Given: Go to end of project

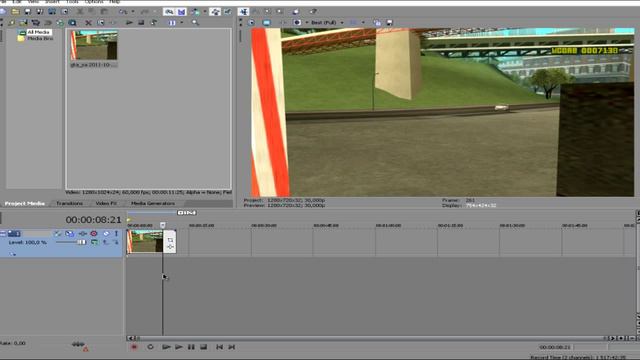Looking at the screenshot, I should [x=231, y=347].
